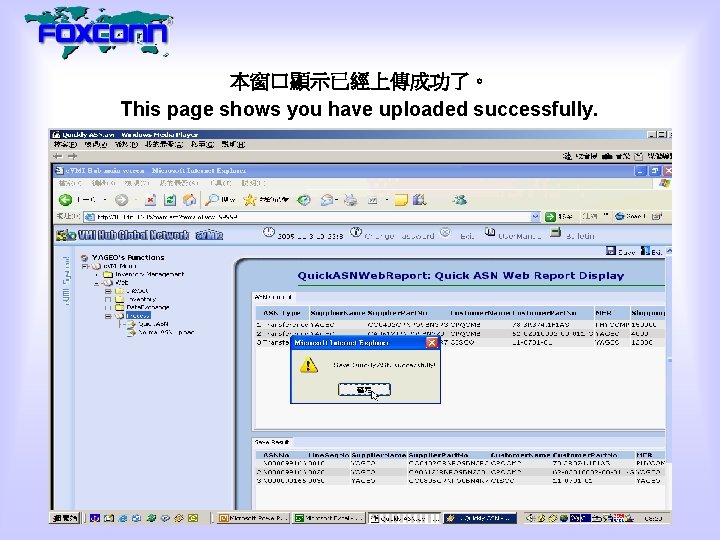The width and height of the screenshot is (720, 540).
Task: Open second menu of Media Player
Action: tap(96, 144)
